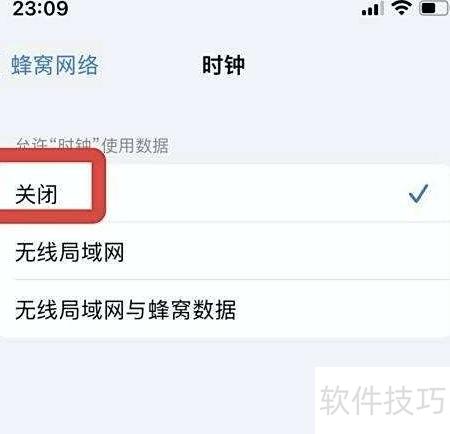The width and height of the screenshot is (450, 434).
Task: Tap empty area right of 无线局域网 label
Action: (287, 252)
